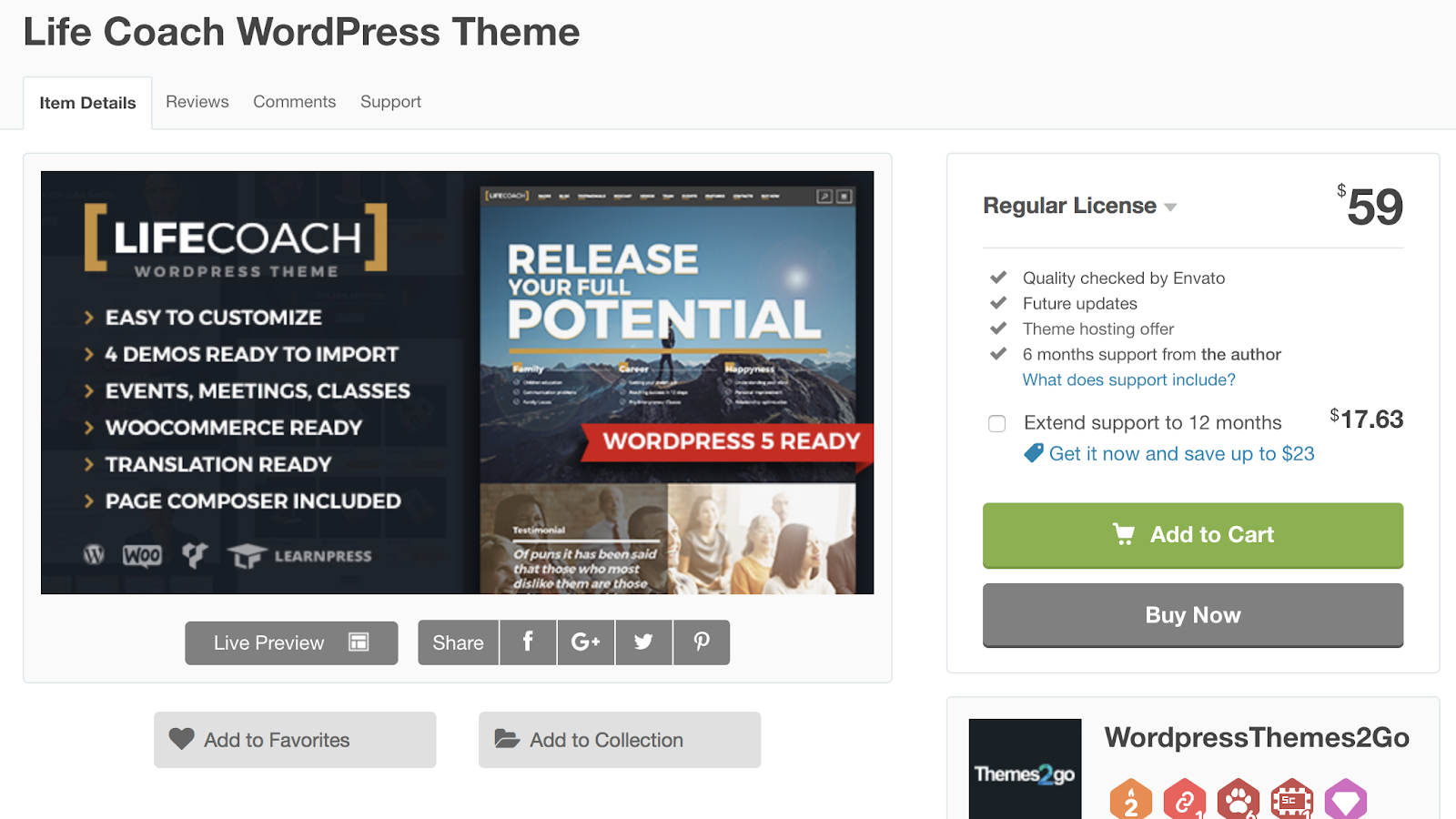
Task: Open the Comments tab
Action: click(295, 102)
